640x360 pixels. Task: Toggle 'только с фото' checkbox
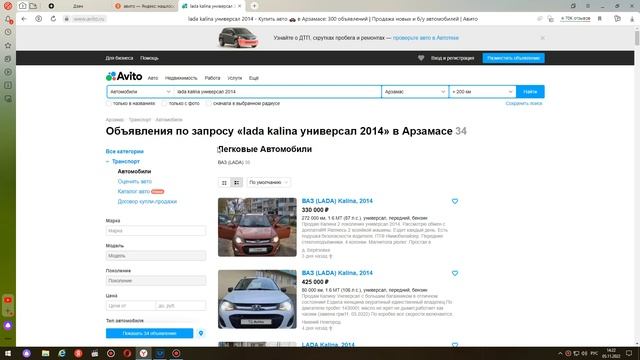point(164,104)
